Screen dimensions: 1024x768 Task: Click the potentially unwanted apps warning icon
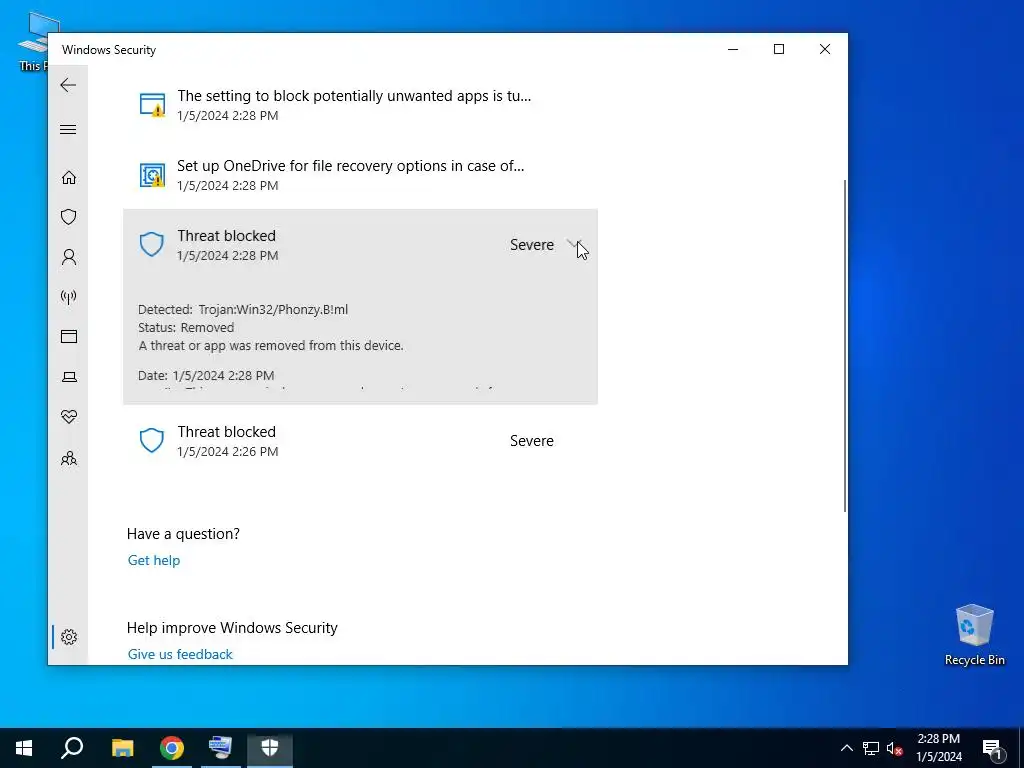(x=152, y=104)
